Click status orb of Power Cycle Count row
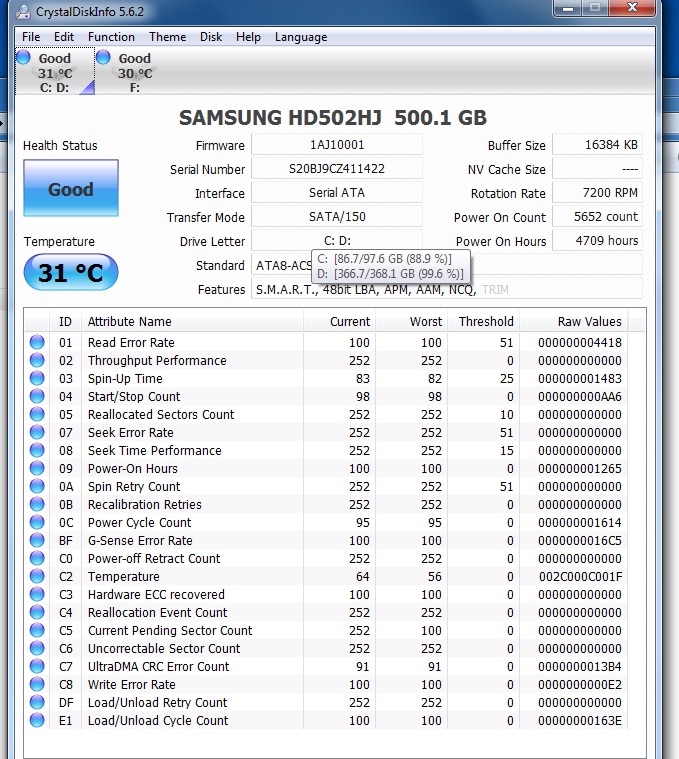The height and width of the screenshot is (759, 679). pos(37,522)
